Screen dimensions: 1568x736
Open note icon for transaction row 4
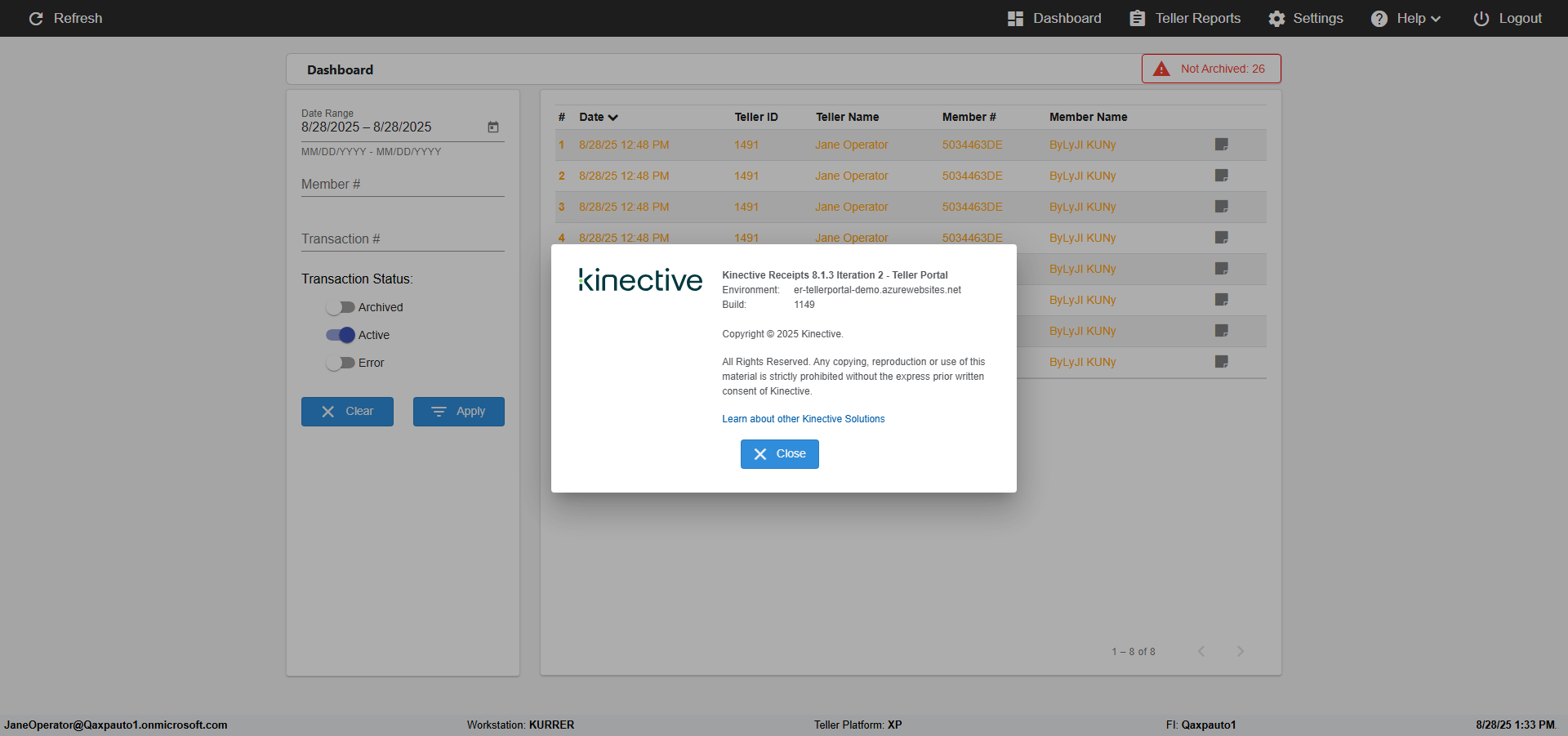(x=1222, y=238)
